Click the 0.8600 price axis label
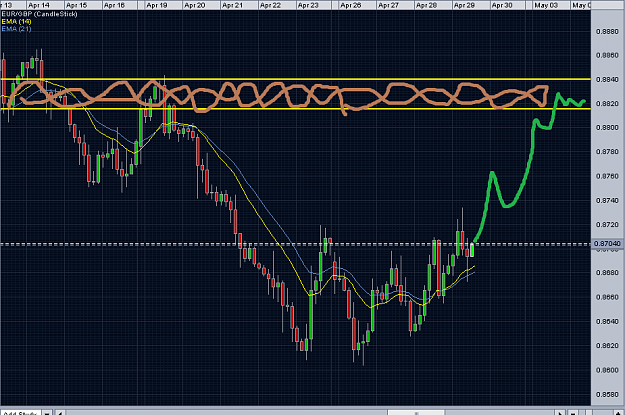 607,370
